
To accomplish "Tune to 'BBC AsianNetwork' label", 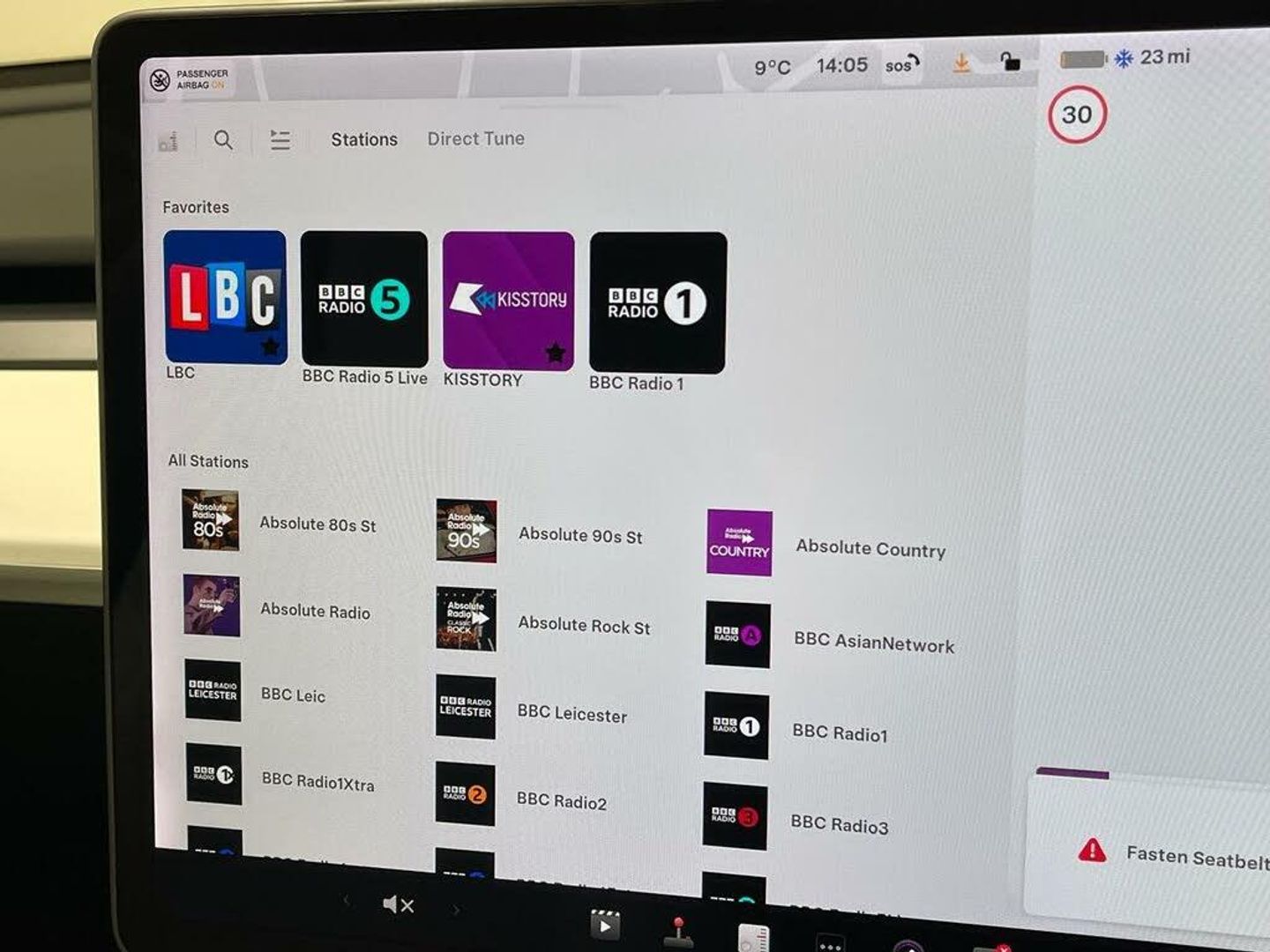I will pyautogui.click(x=874, y=642).
